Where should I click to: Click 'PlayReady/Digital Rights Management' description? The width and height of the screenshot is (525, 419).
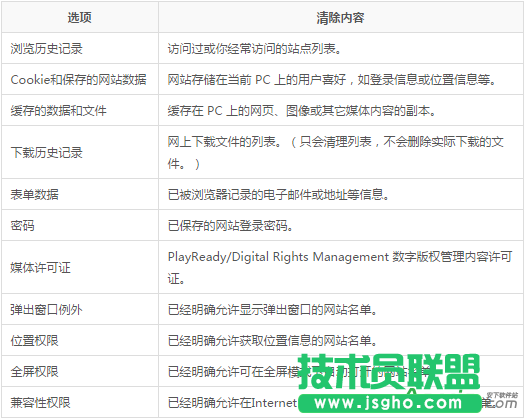(340, 268)
